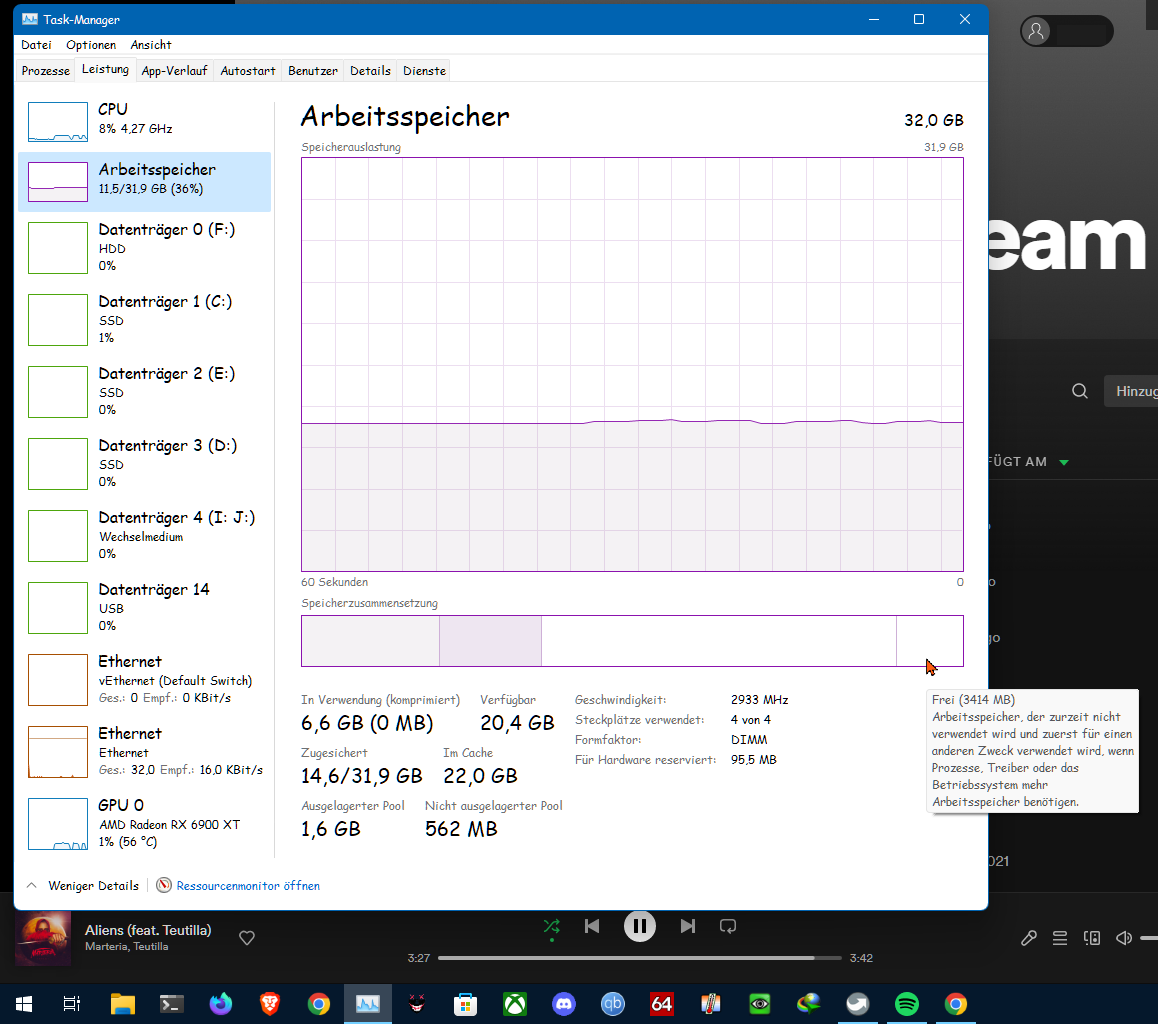This screenshot has width=1158, height=1024.
Task: Open the Ansicht menu
Action: 151,45
